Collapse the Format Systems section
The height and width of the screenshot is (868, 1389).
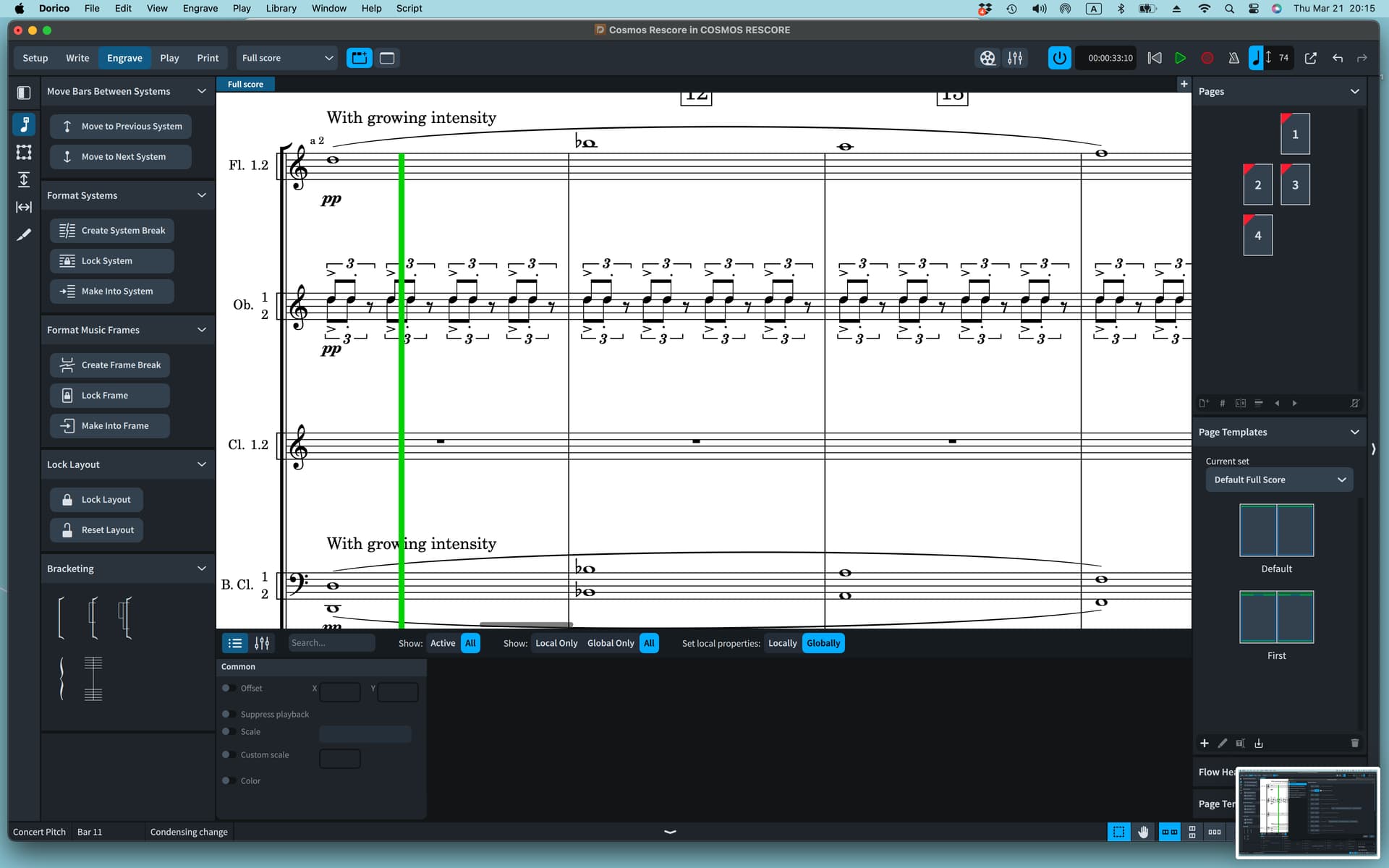point(202,195)
